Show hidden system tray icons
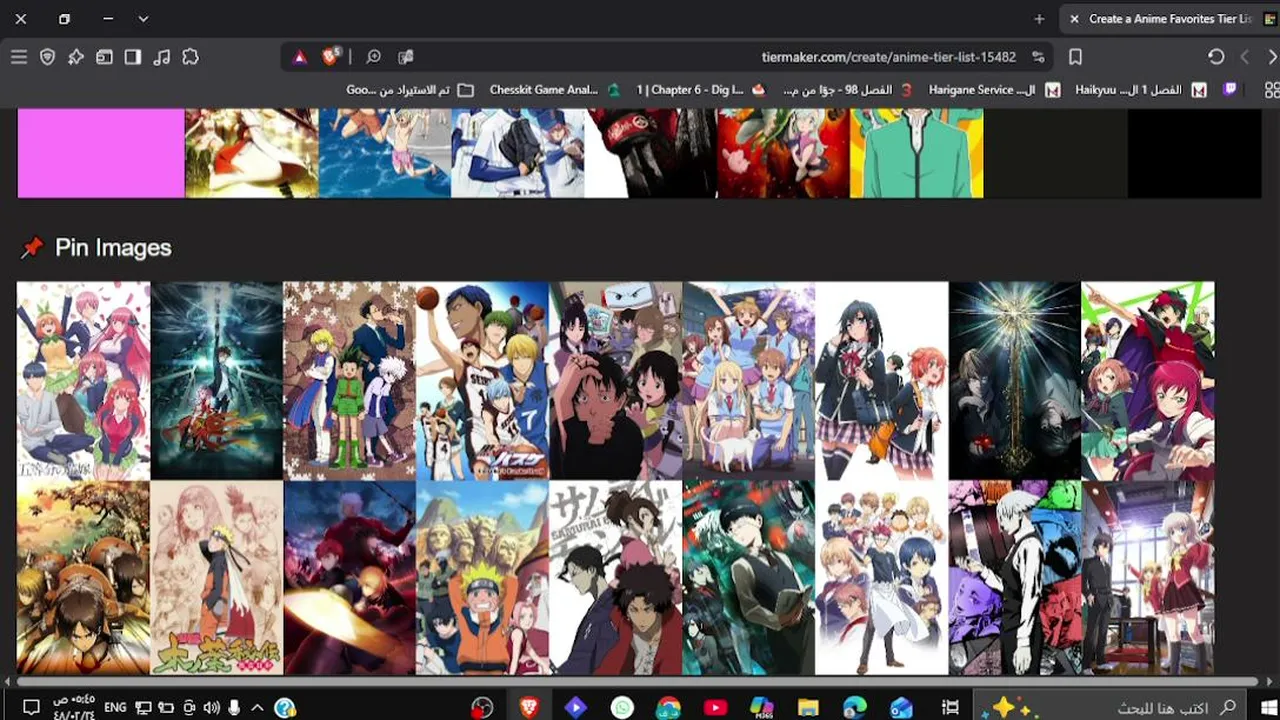The image size is (1280, 720). 257,707
